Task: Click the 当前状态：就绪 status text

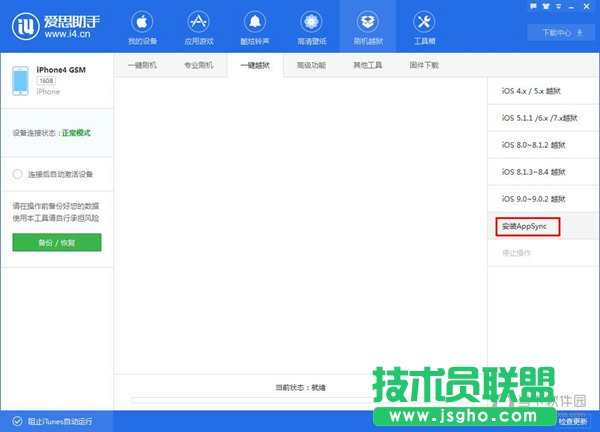Action: click(300, 388)
